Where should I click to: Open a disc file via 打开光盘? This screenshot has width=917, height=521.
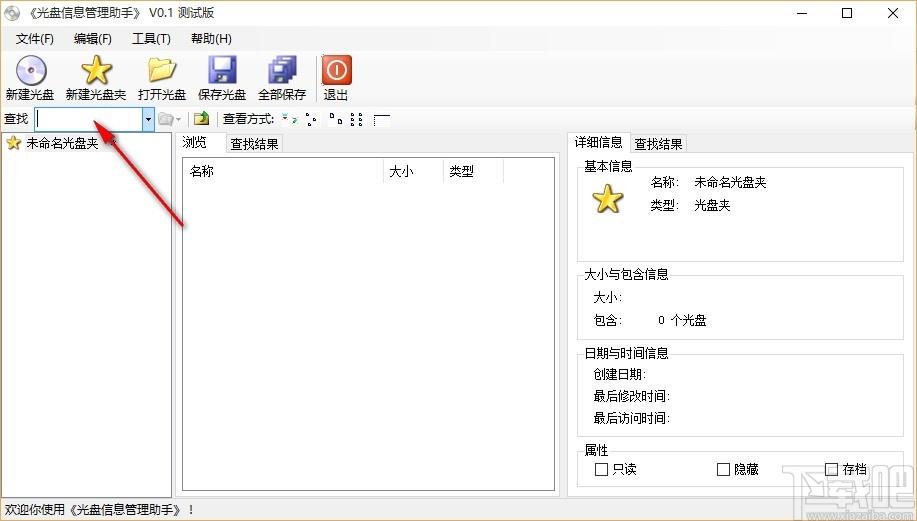(162, 78)
